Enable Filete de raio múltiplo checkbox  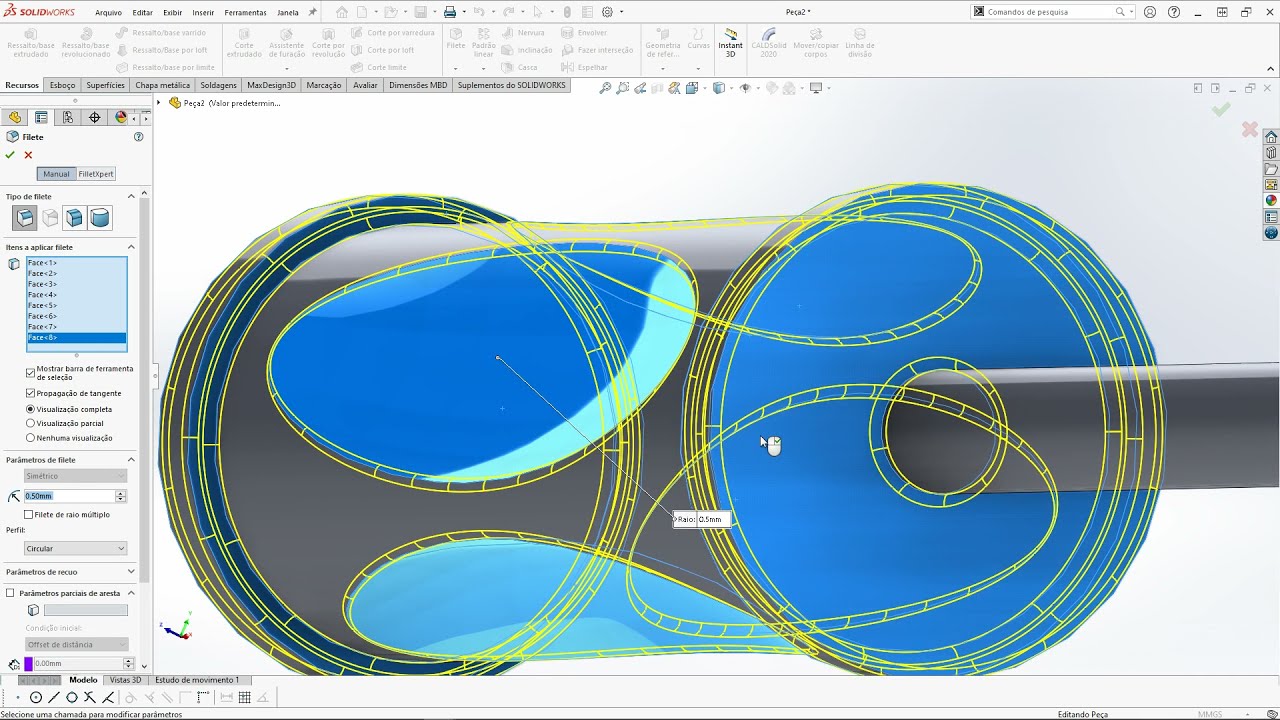click(x=29, y=515)
